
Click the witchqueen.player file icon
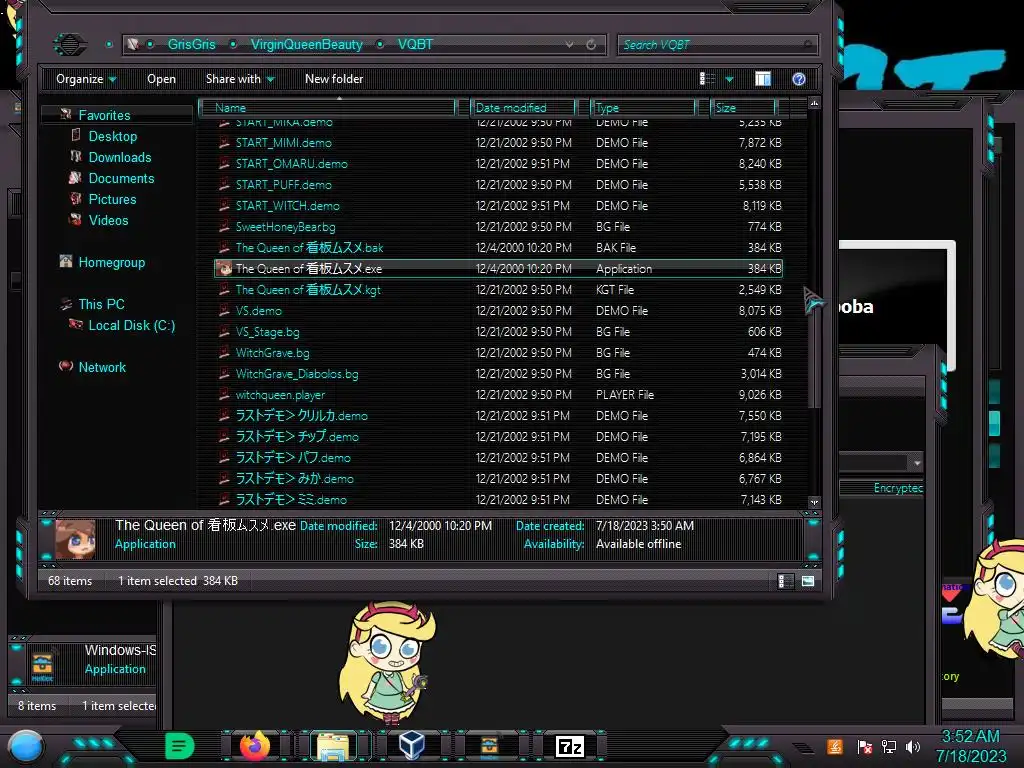point(224,394)
